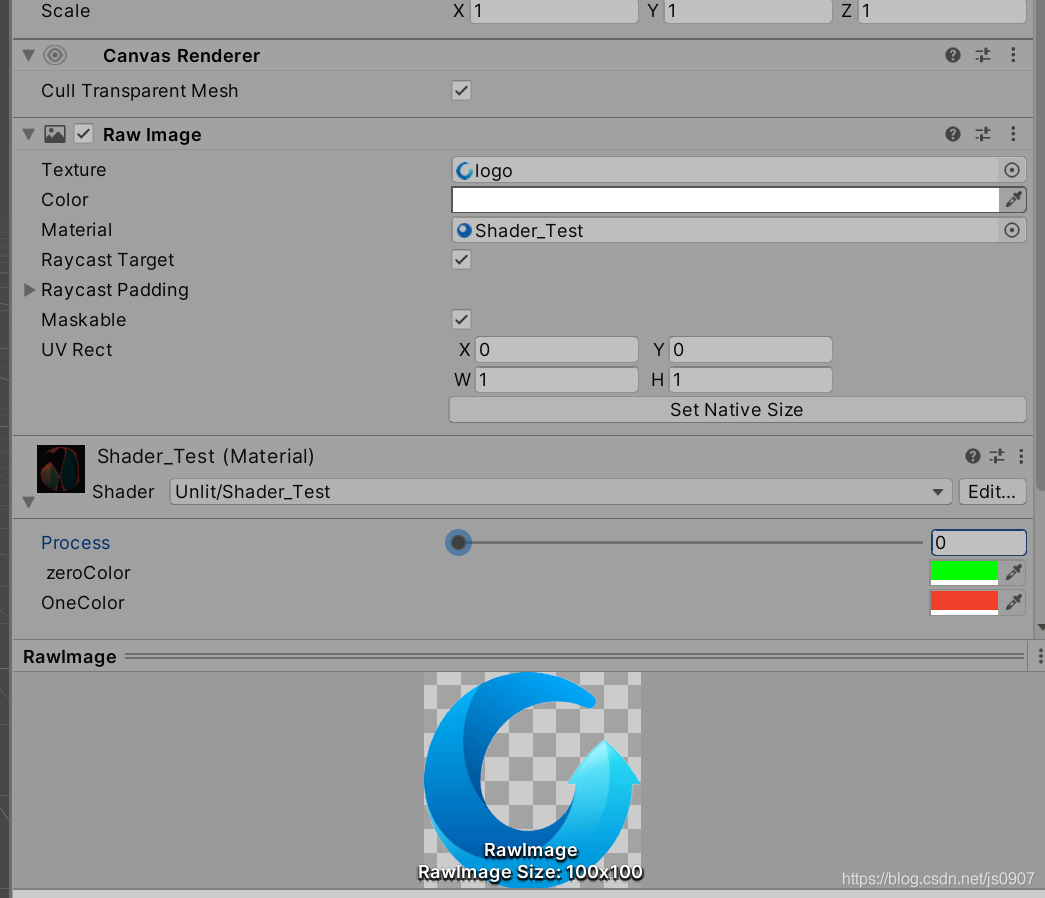Click the Scale X field
Viewport: 1045px width, 898px height.
(x=554, y=11)
